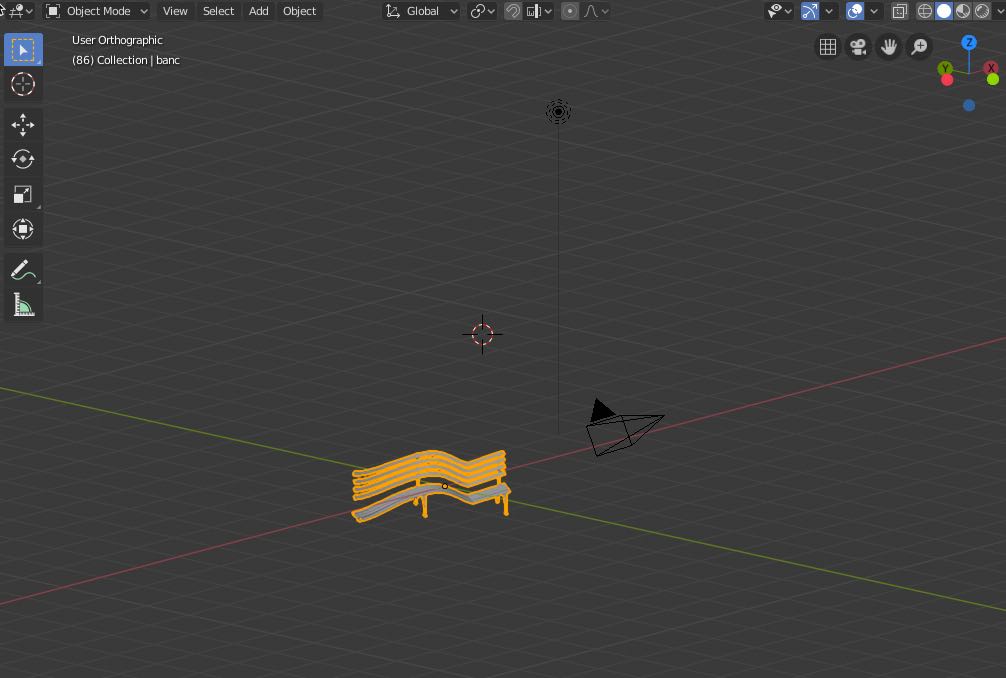
Task: Toggle X-ray mode
Action: coord(899,11)
